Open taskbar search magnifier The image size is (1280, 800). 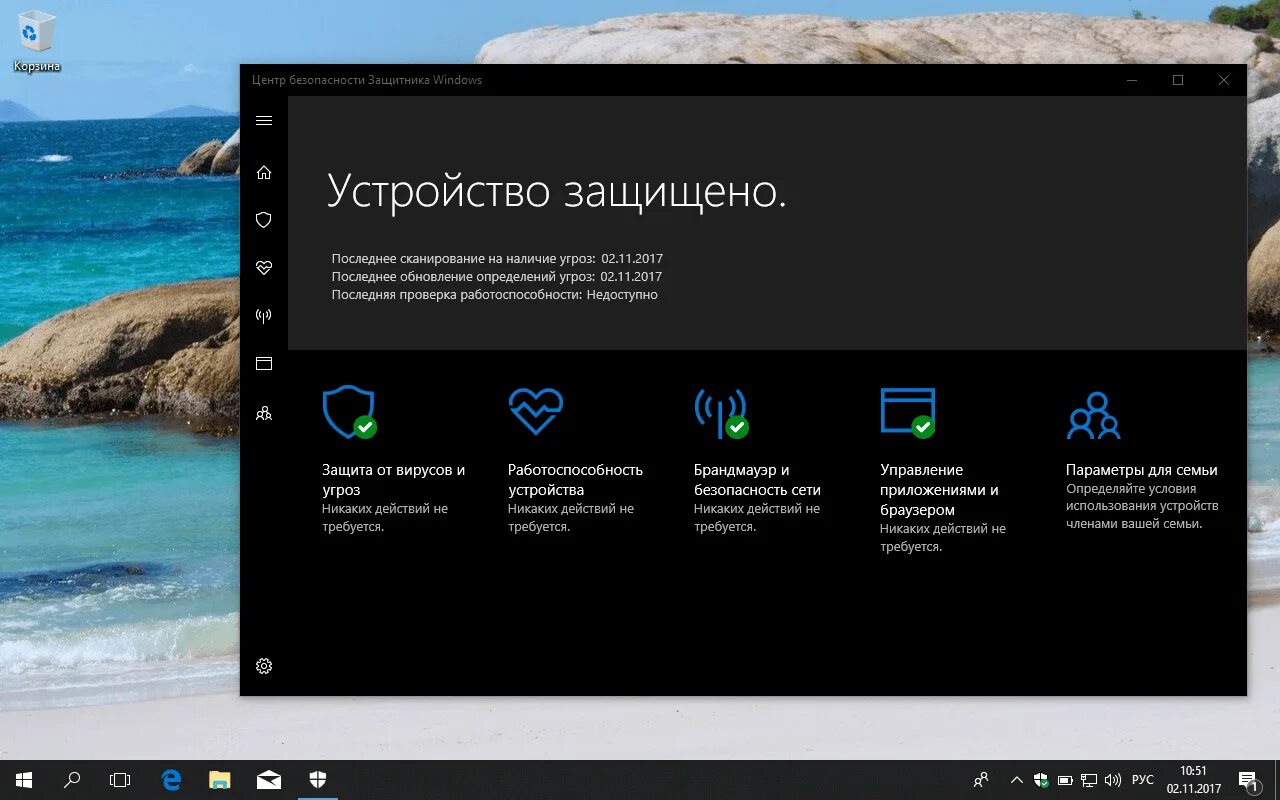click(72, 780)
